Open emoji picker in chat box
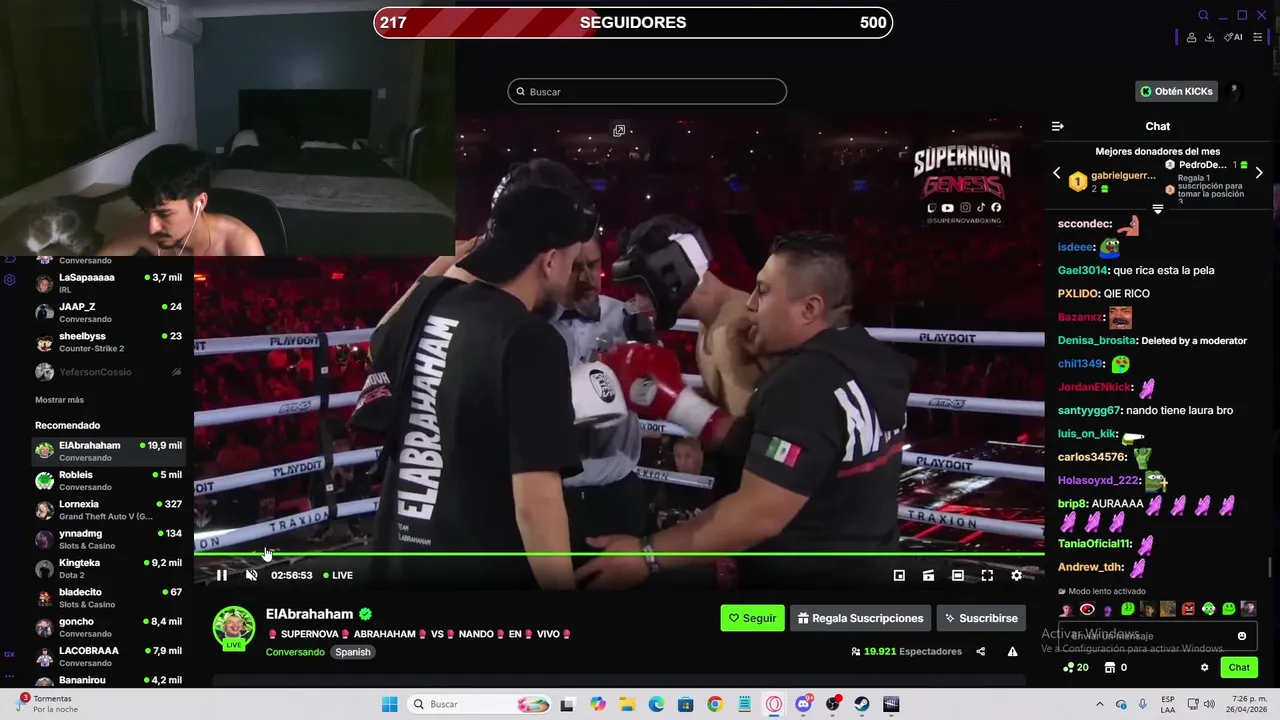Image resolution: width=1280 pixels, height=720 pixels. [x=1242, y=636]
